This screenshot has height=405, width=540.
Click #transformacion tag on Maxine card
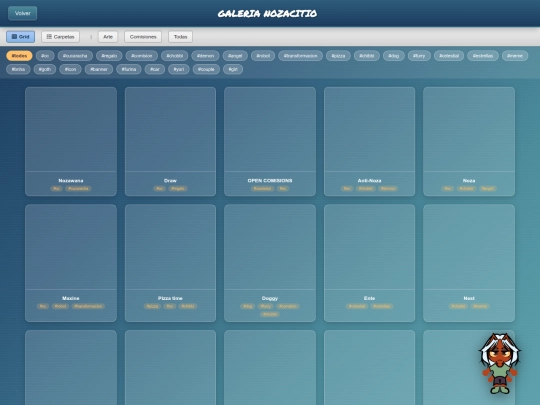88,306
